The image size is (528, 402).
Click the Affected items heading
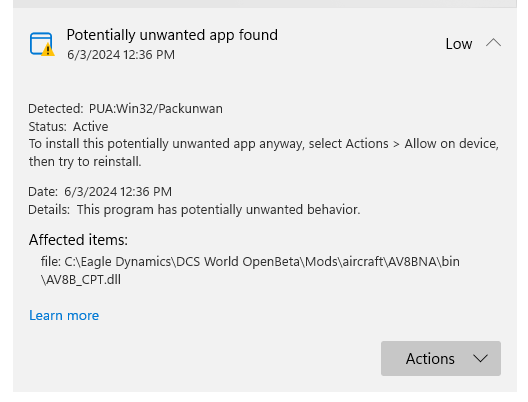click(x=78, y=240)
